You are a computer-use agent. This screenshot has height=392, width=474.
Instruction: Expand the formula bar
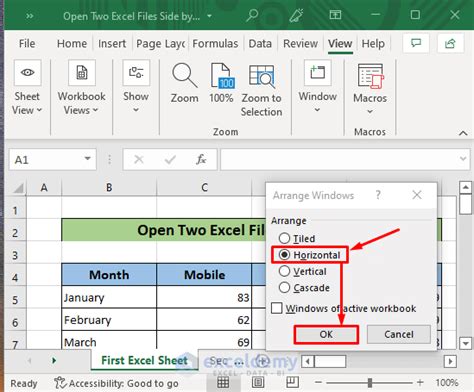463,159
